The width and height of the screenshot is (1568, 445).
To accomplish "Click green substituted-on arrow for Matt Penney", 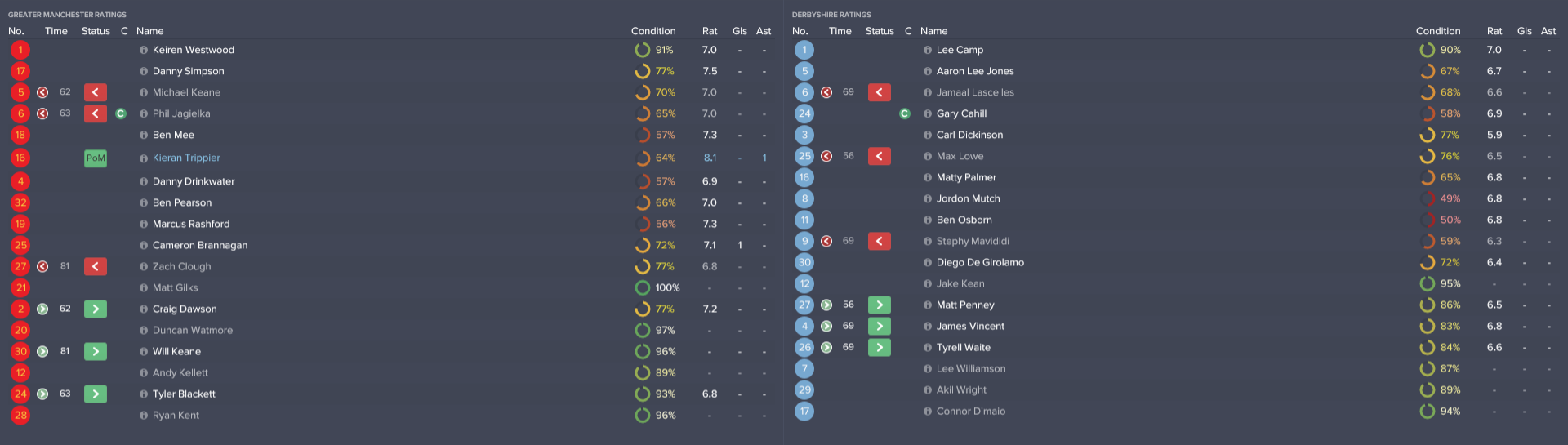I will (880, 305).
